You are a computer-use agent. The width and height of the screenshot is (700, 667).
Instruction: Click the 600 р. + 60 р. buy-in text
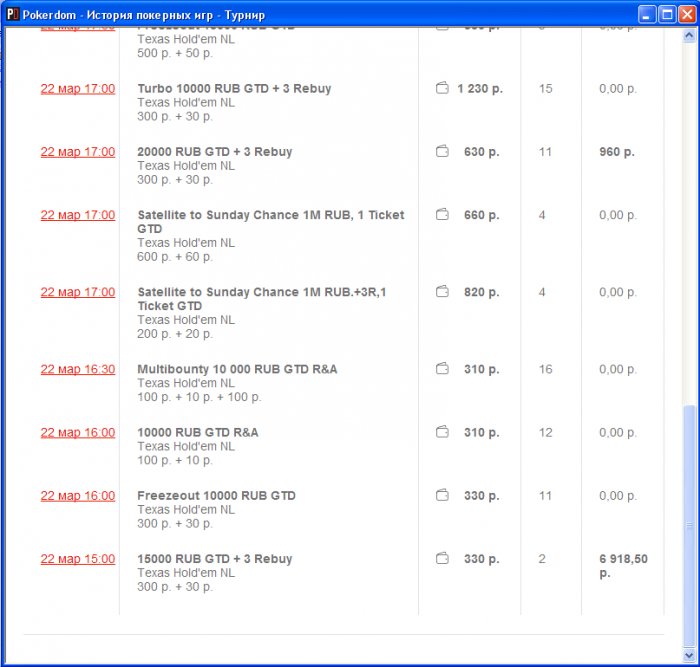pyautogui.click(x=175, y=257)
